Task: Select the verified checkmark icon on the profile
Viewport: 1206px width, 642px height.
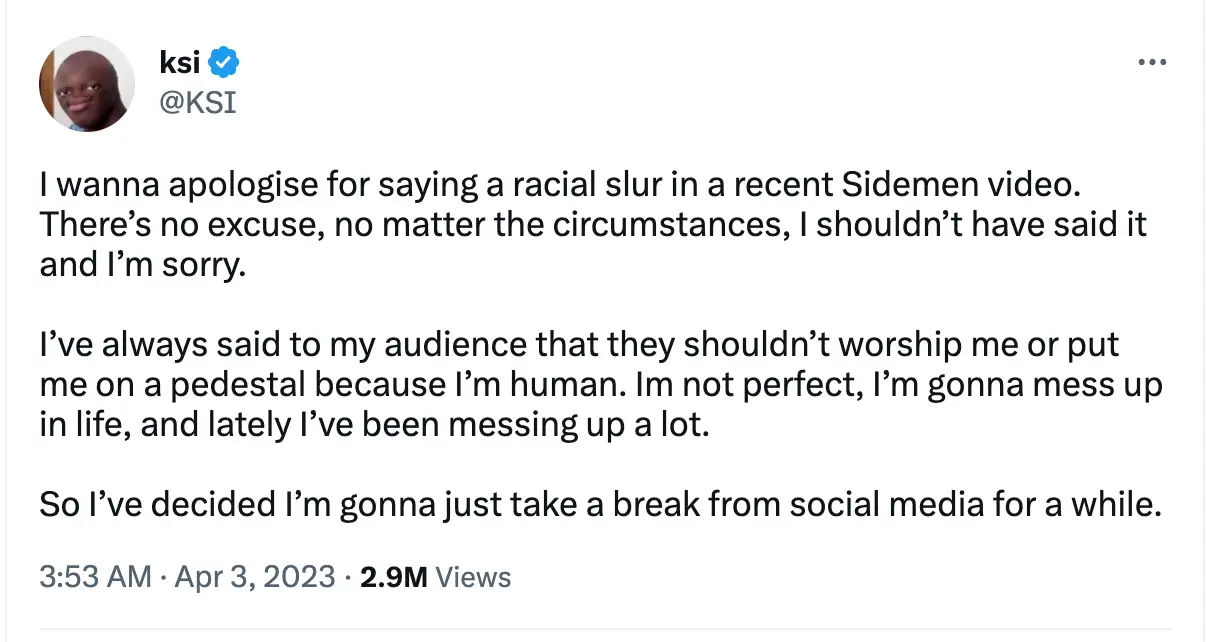Action: (222, 61)
